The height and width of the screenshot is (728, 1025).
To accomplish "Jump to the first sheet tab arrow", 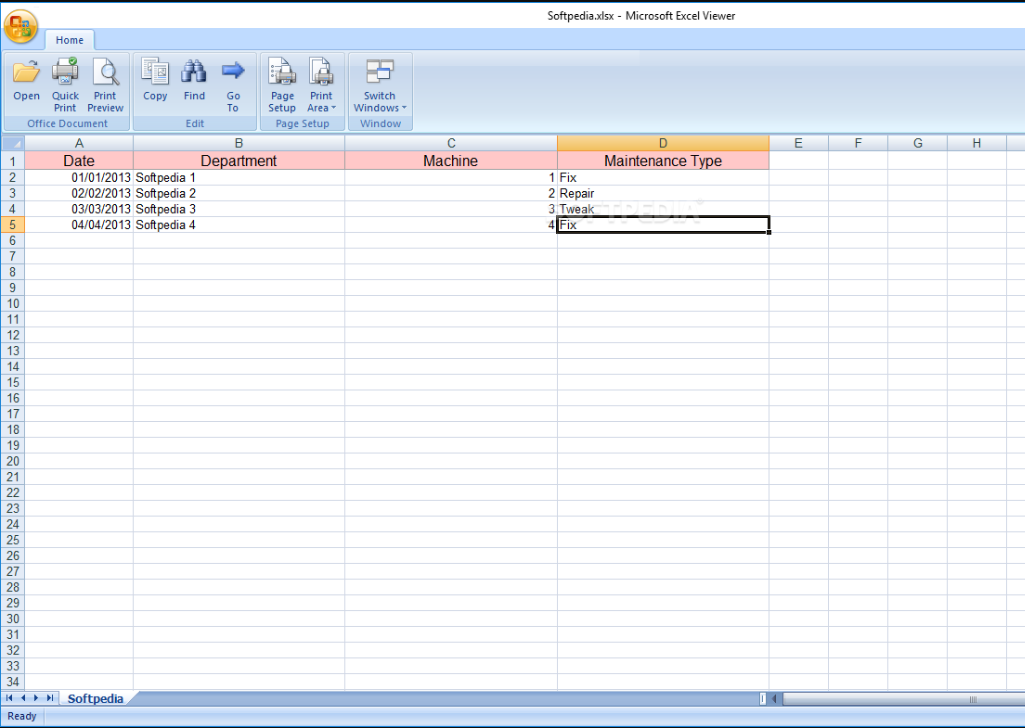I will click(x=9, y=698).
